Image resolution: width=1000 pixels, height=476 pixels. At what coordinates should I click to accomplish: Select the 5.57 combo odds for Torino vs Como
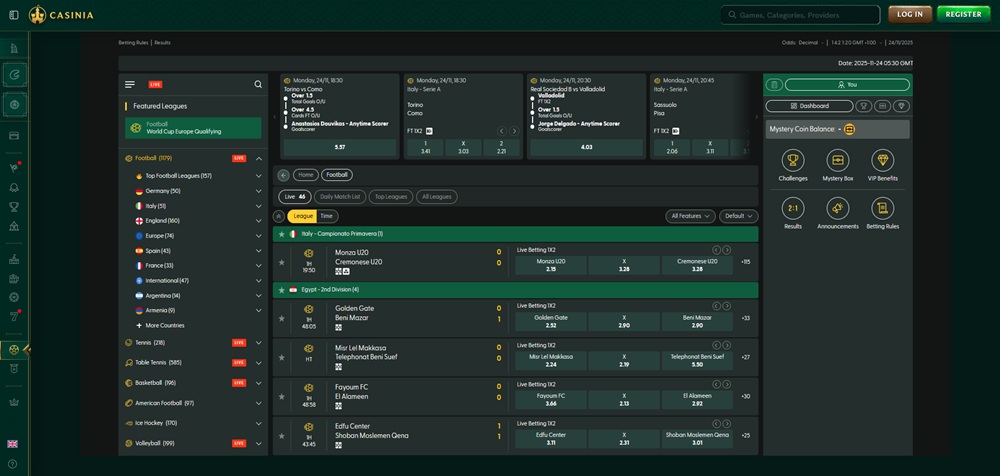coord(339,147)
